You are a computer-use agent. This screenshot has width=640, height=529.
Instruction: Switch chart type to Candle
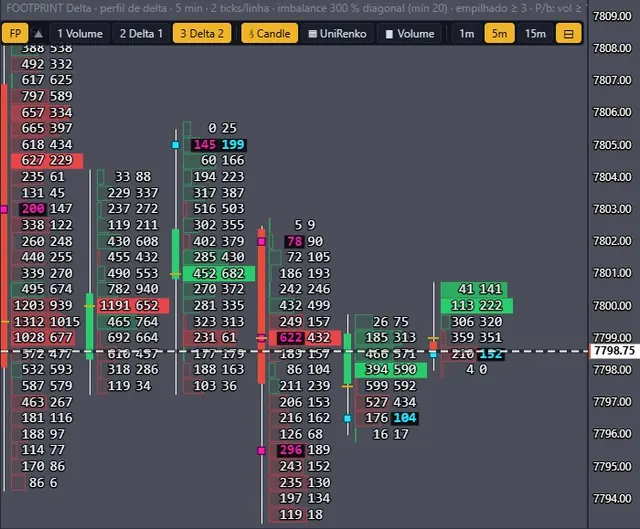[x=269, y=33]
